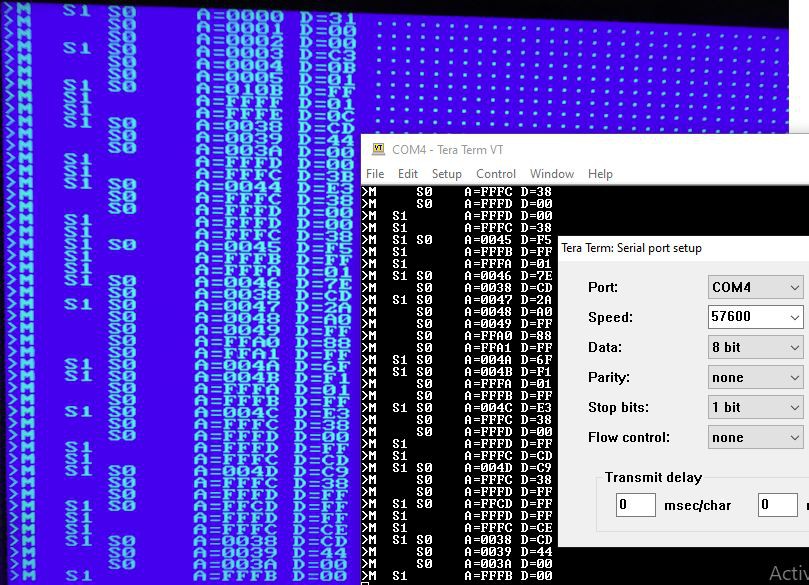
Task: Click terminal line A=FFA0 D=88
Action: coord(457,336)
